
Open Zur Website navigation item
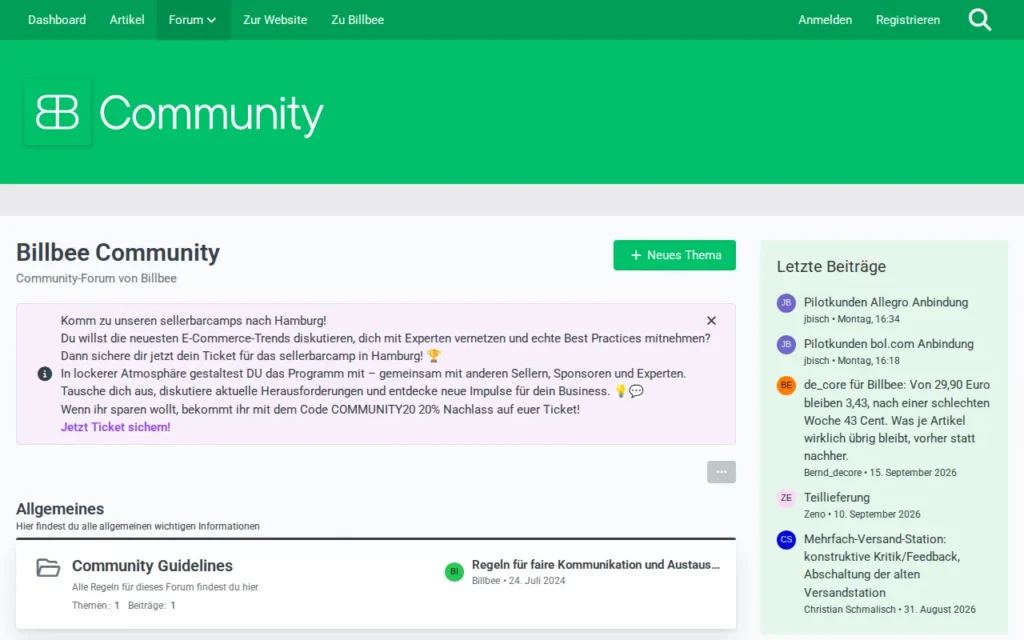click(275, 20)
